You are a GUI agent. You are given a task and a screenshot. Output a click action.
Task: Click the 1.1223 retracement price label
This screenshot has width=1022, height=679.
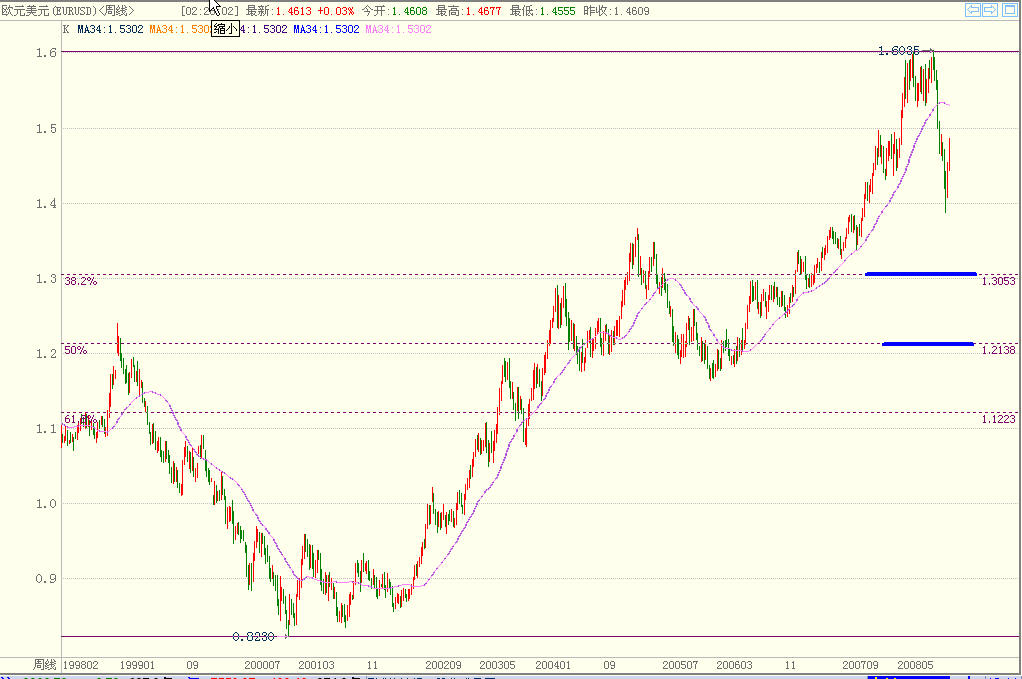click(999, 419)
